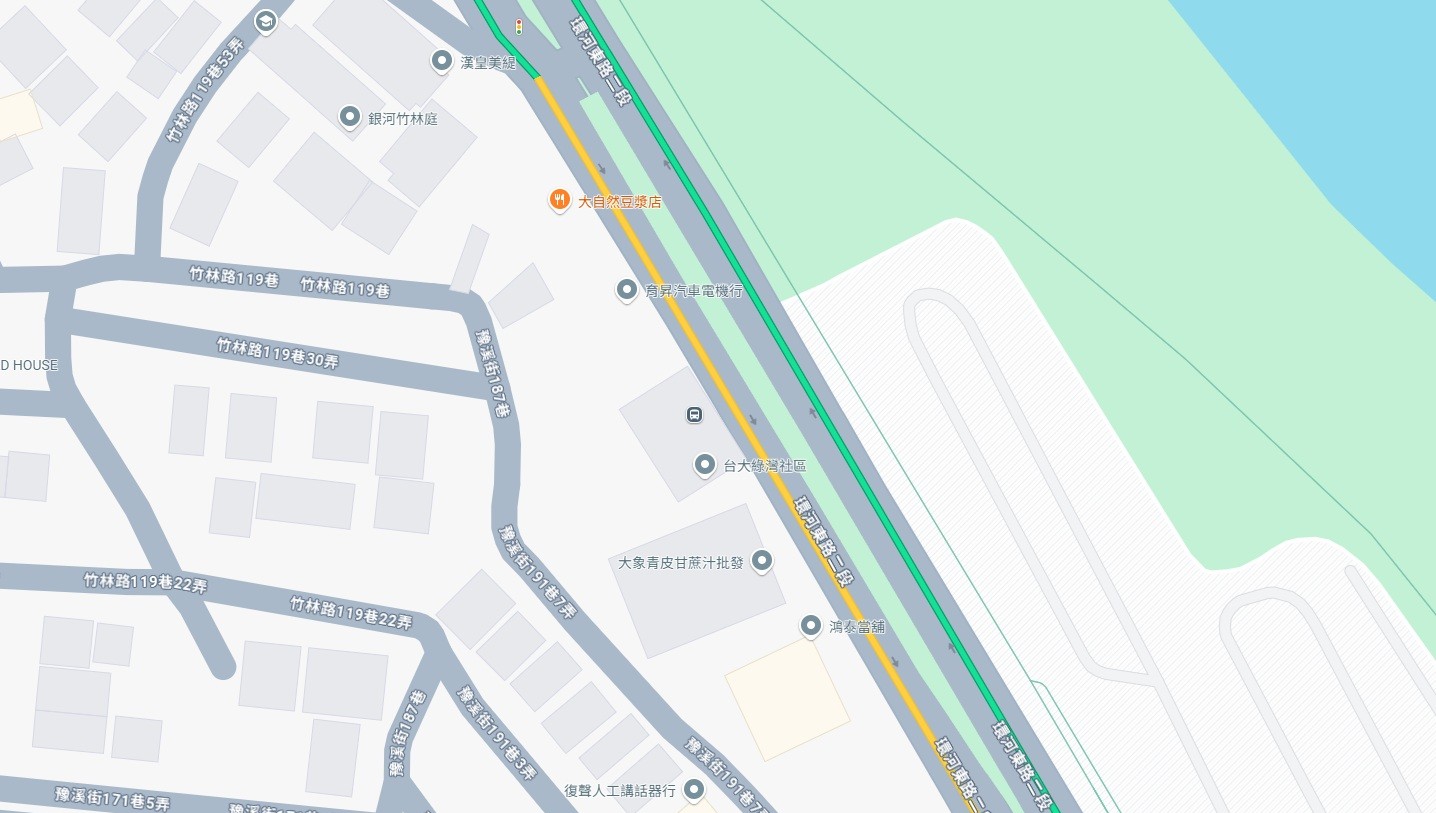
Task: Click the 台大綠灣社區 label text
Action: (x=765, y=466)
